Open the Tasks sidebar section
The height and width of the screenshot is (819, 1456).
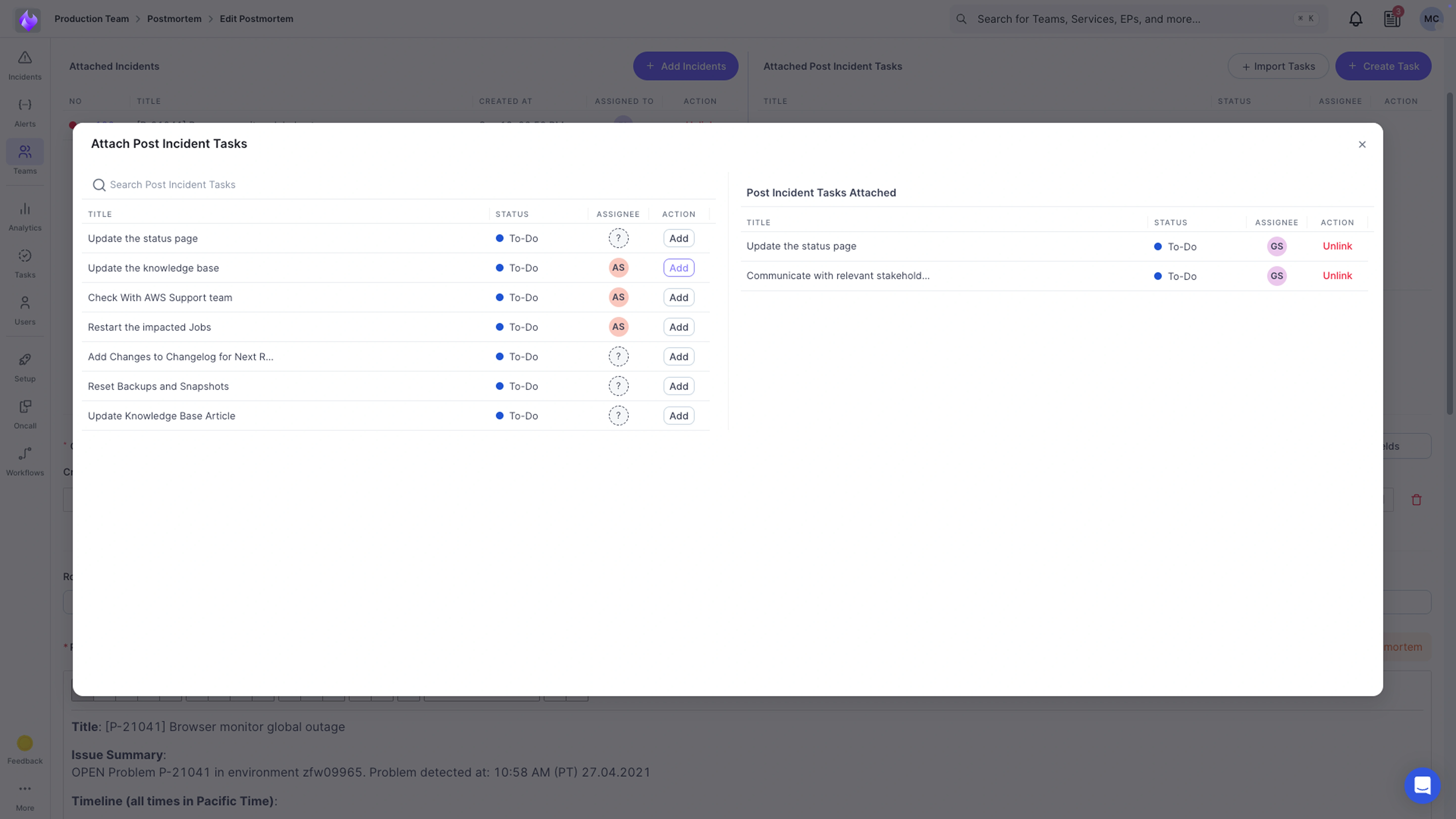click(25, 263)
